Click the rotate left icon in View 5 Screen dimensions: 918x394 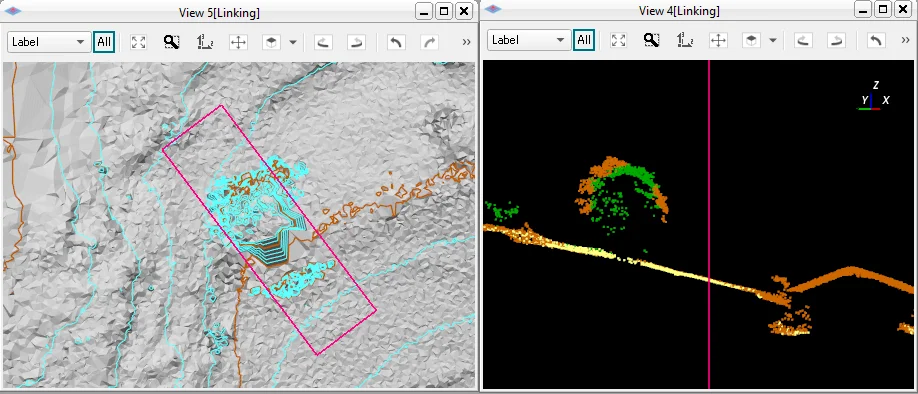tap(323, 42)
